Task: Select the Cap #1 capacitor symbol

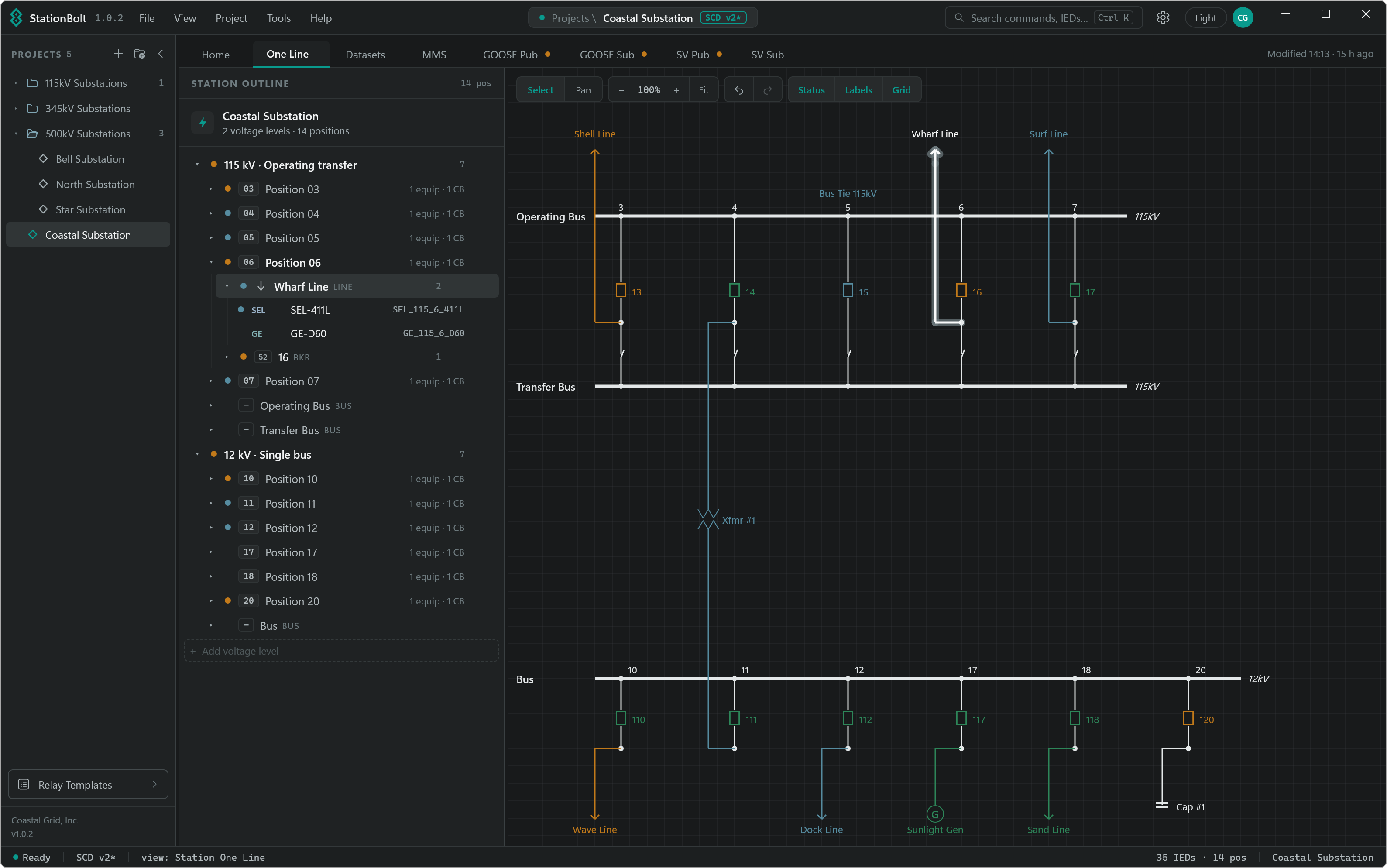Action: click(1162, 806)
